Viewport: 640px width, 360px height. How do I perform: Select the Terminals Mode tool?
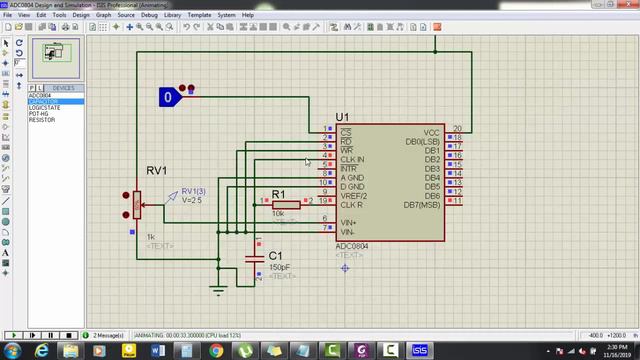pyautogui.click(x=6, y=116)
